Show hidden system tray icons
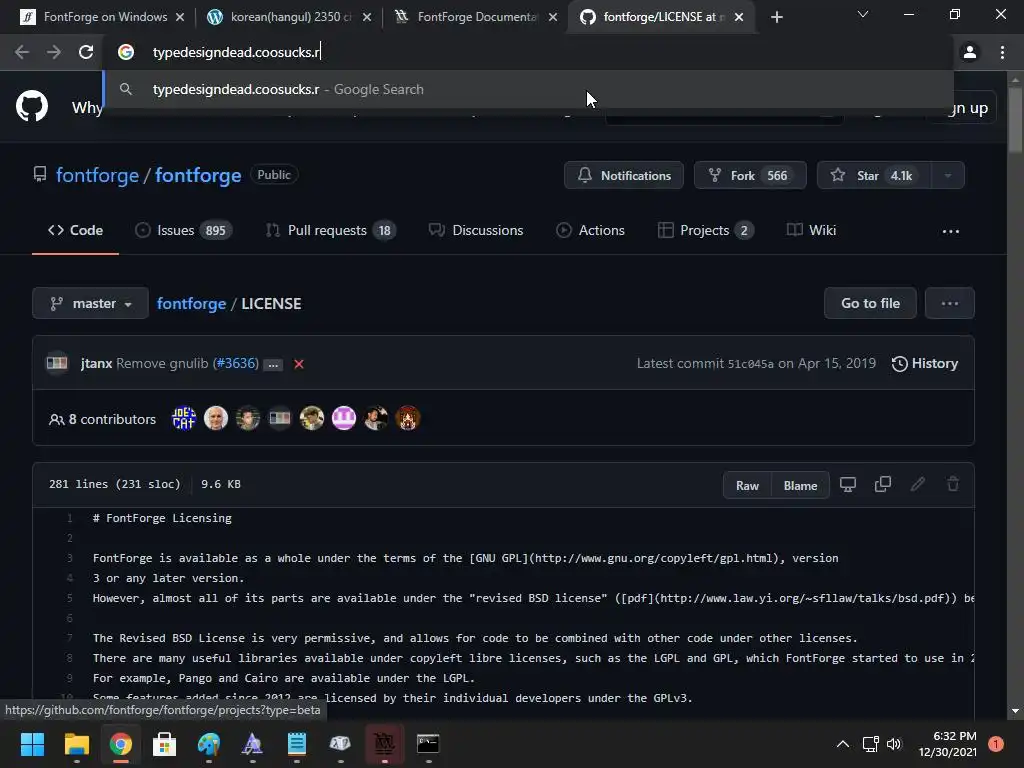The image size is (1024, 768). point(843,744)
